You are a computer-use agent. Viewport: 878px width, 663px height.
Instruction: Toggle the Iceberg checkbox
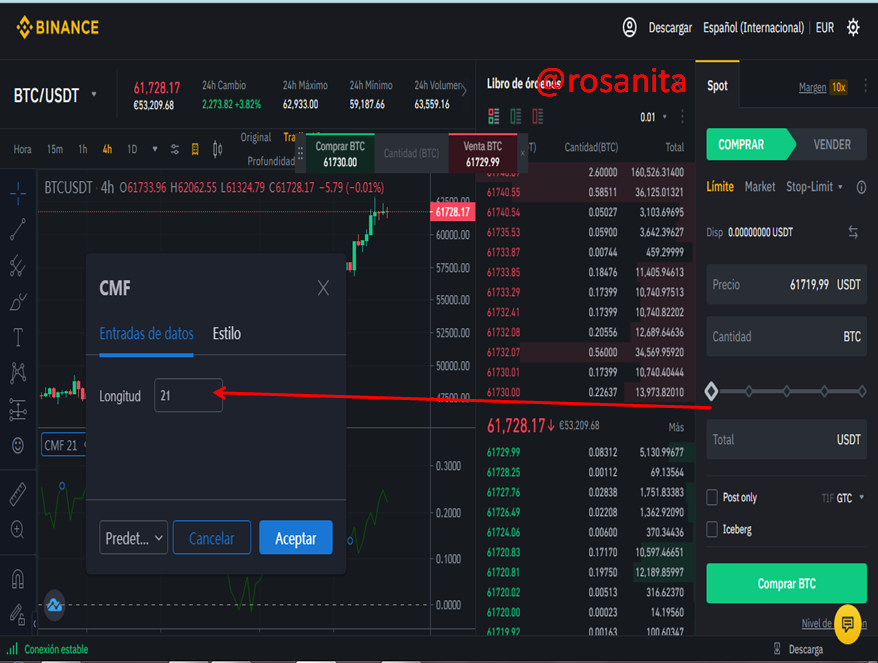[x=712, y=529]
